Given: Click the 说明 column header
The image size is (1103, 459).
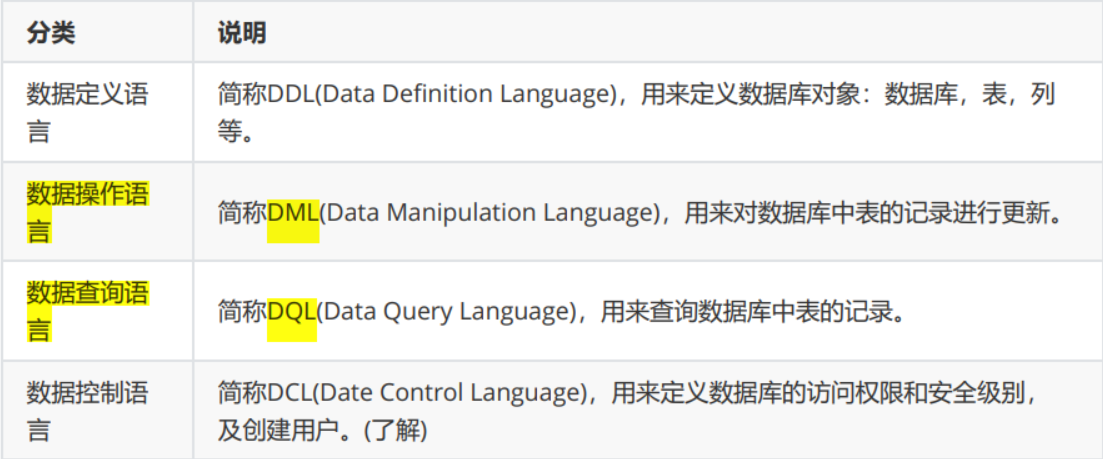Looking at the screenshot, I should pyautogui.click(x=242, y=34).
